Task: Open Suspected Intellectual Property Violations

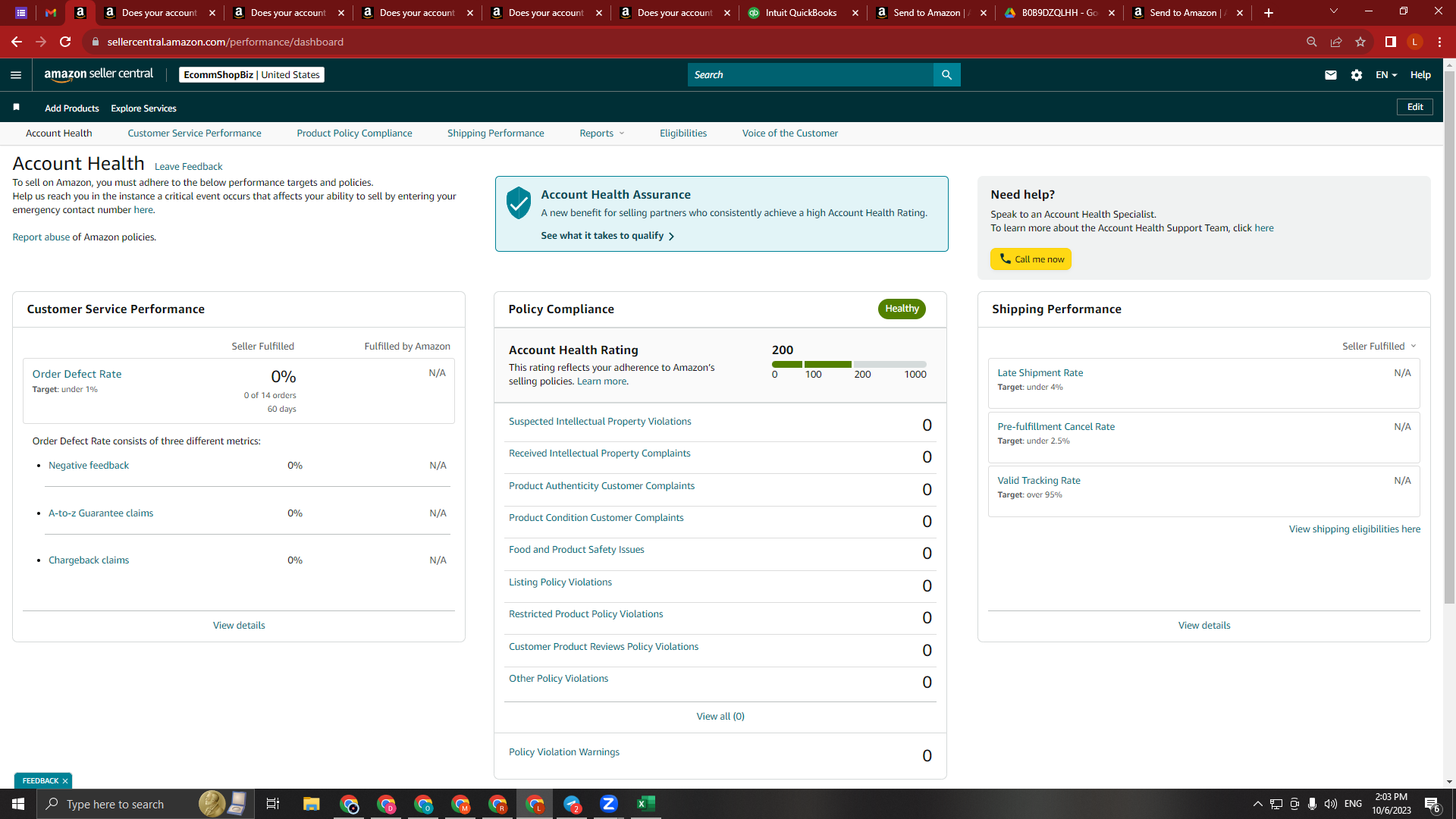Action: (x=600, y=422)
